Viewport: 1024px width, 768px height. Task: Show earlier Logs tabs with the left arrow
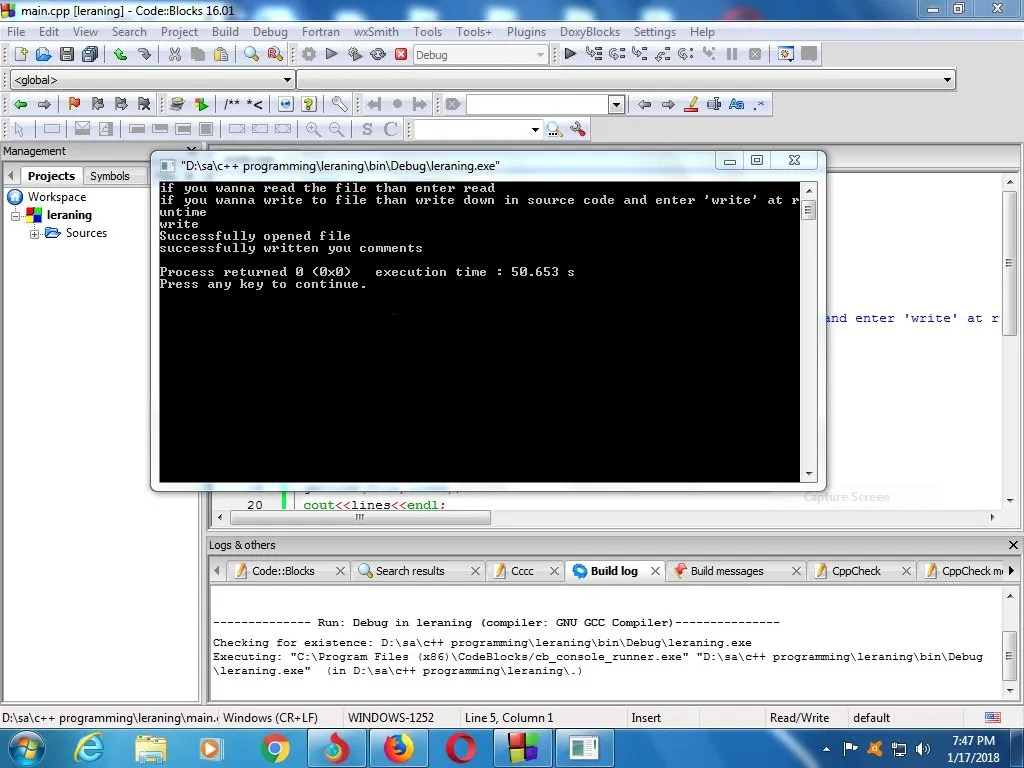click(217, 570)
